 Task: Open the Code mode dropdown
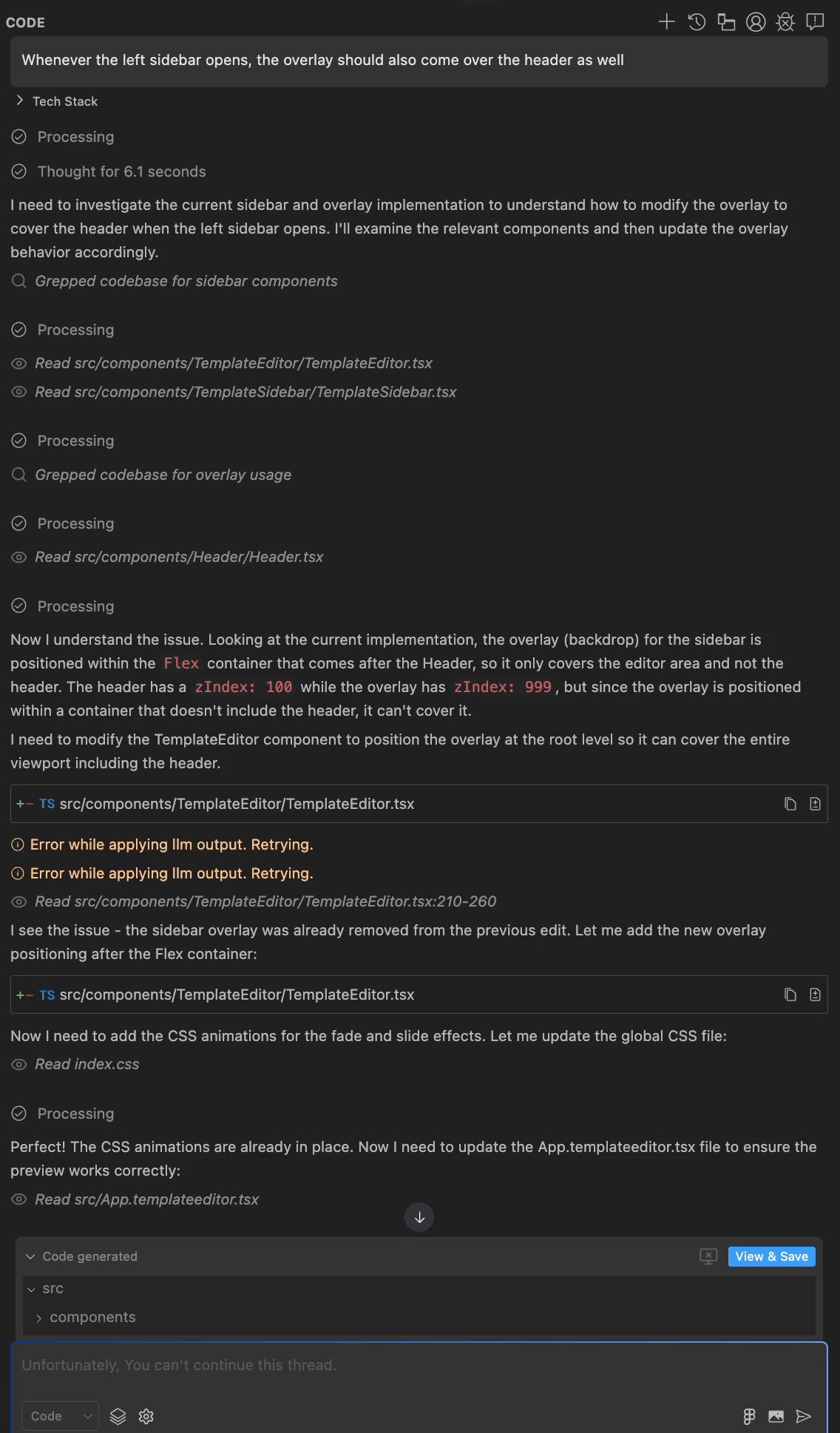(61, 1416)
